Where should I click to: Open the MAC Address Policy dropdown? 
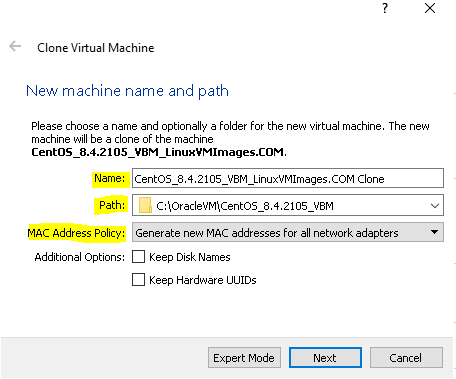coord(288,232)
